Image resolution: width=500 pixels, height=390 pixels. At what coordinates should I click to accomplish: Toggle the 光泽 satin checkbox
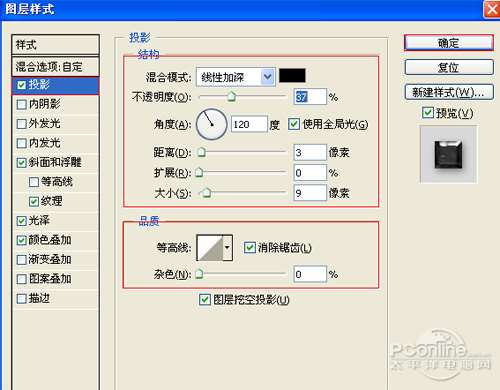point(22,221)
